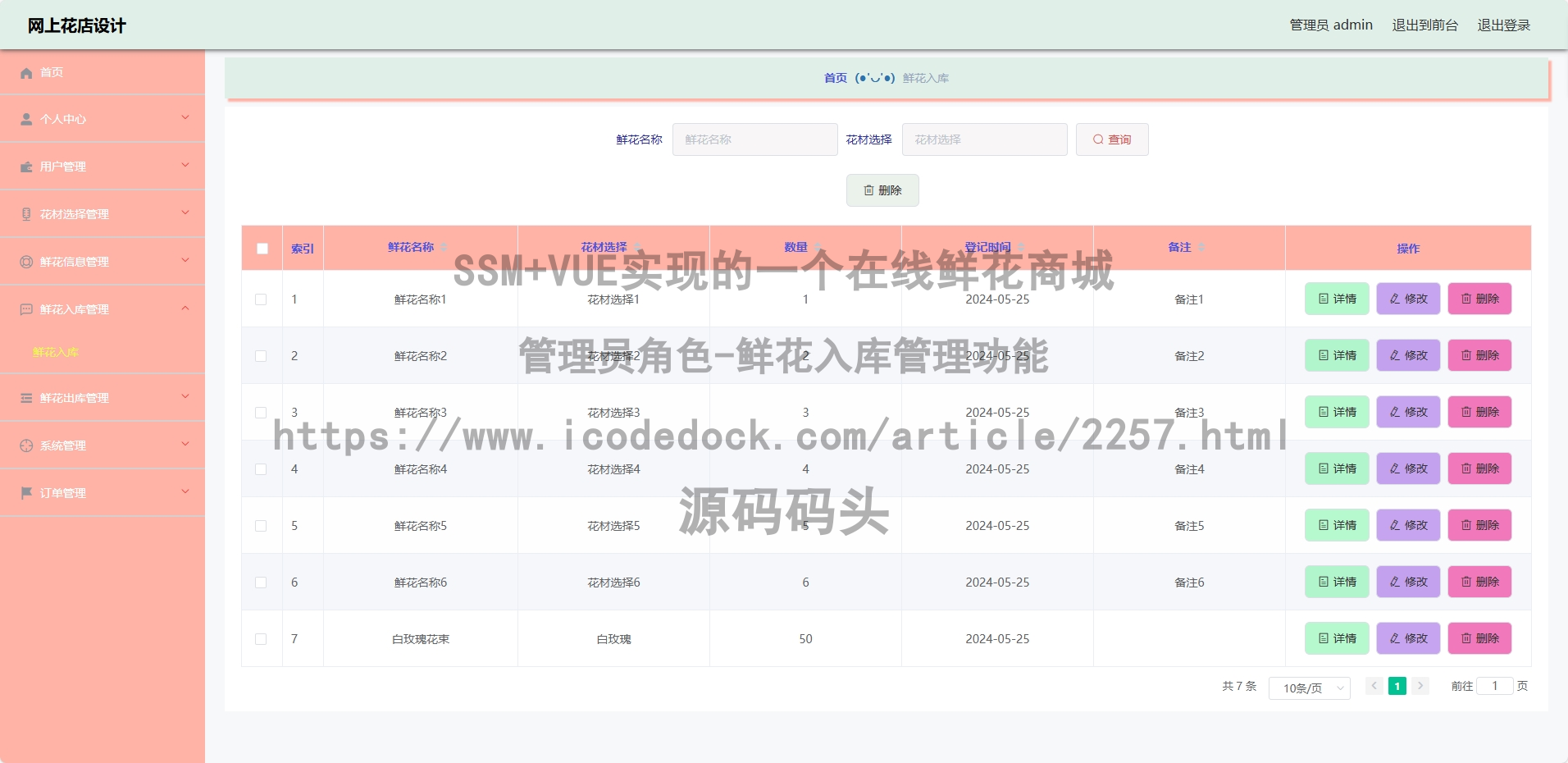The width and height of the screenshot is (1568, 763).
Task: Check the row 1 checkbox 鲜花名称1
Action: click(261, 299)
